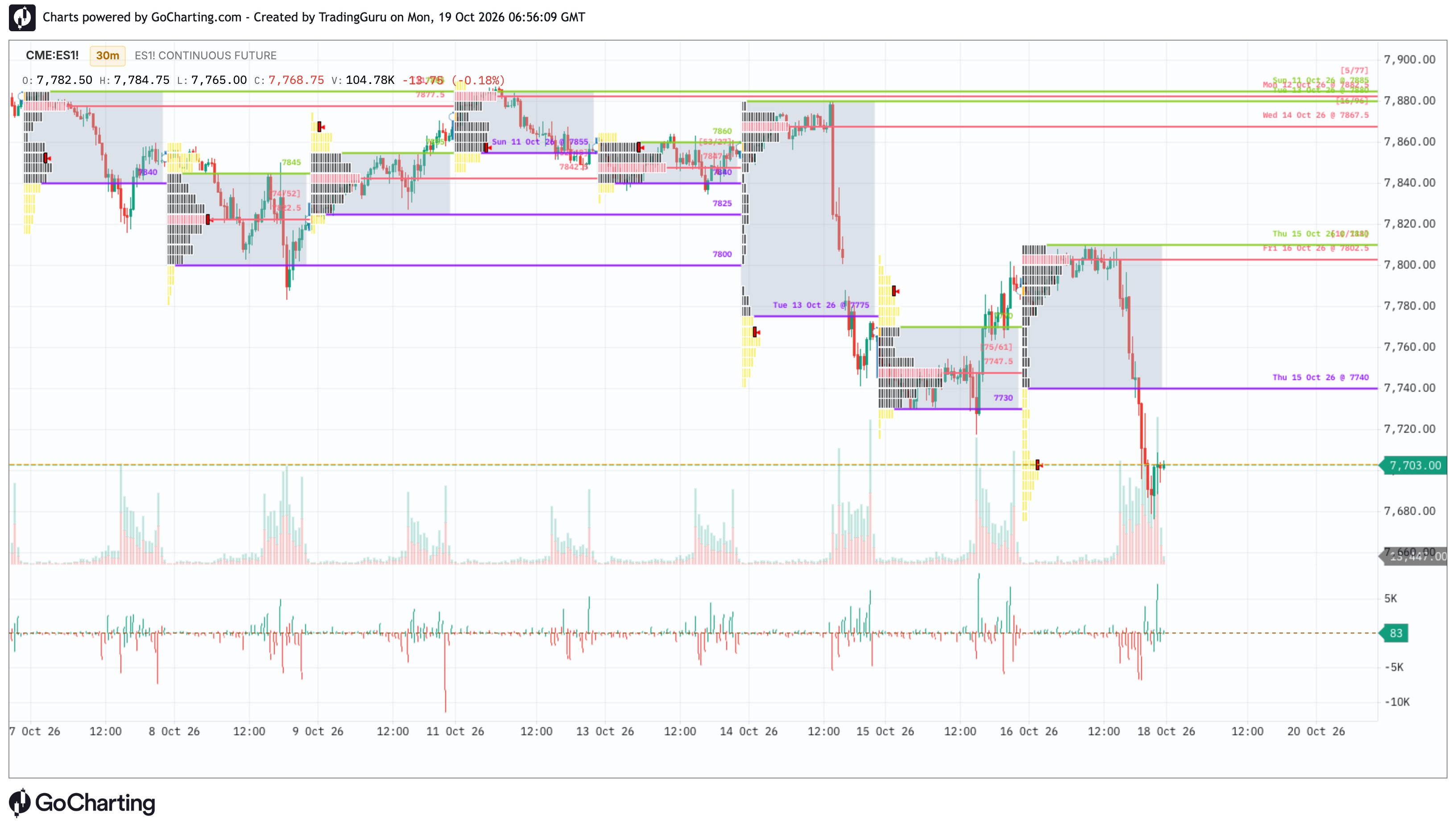Select the 7 Oct 26 date label

(35, 731)
